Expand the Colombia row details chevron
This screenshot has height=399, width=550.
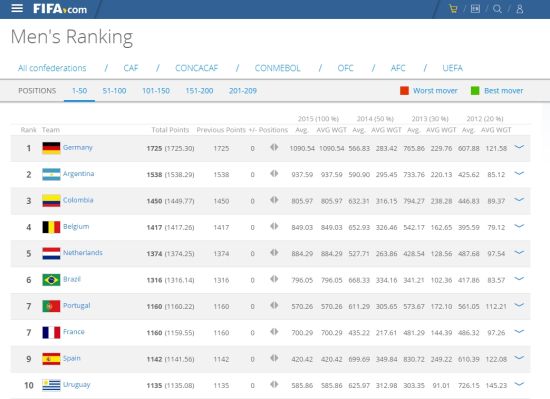tap(519, 200)
